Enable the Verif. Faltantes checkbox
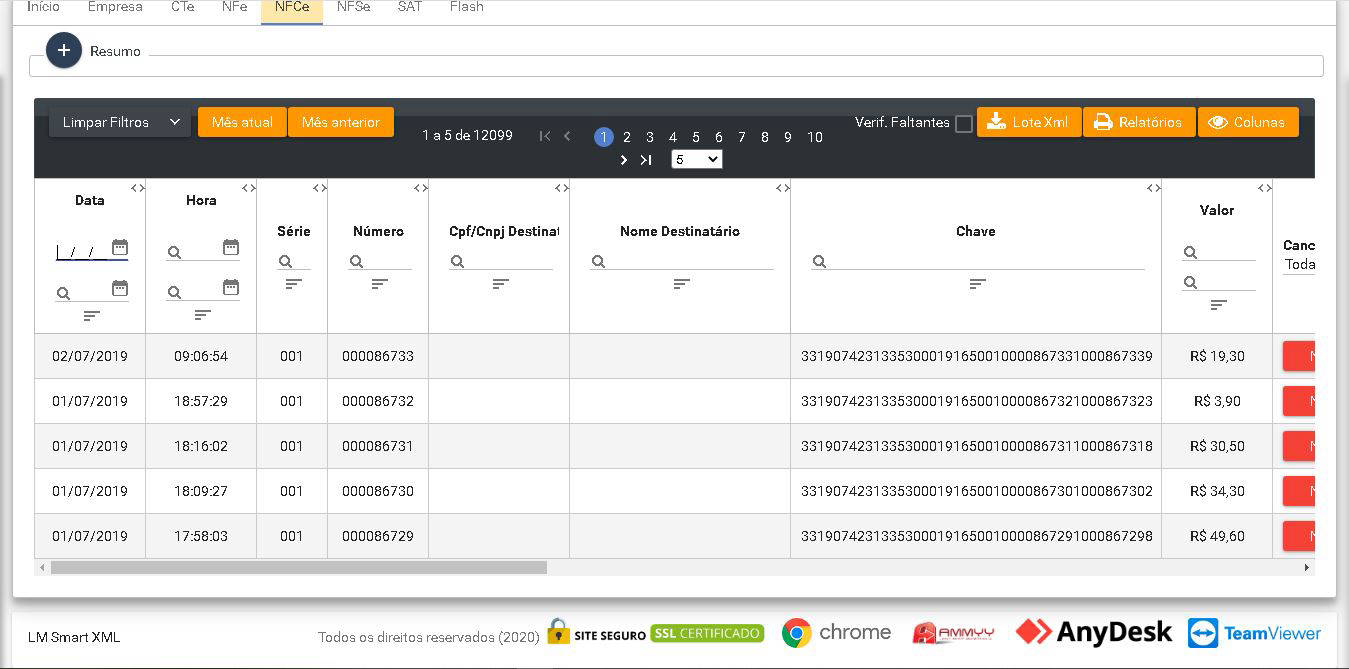Image resolution: width=1349 pixels, height=669 pixels. (x=963, y=124)
